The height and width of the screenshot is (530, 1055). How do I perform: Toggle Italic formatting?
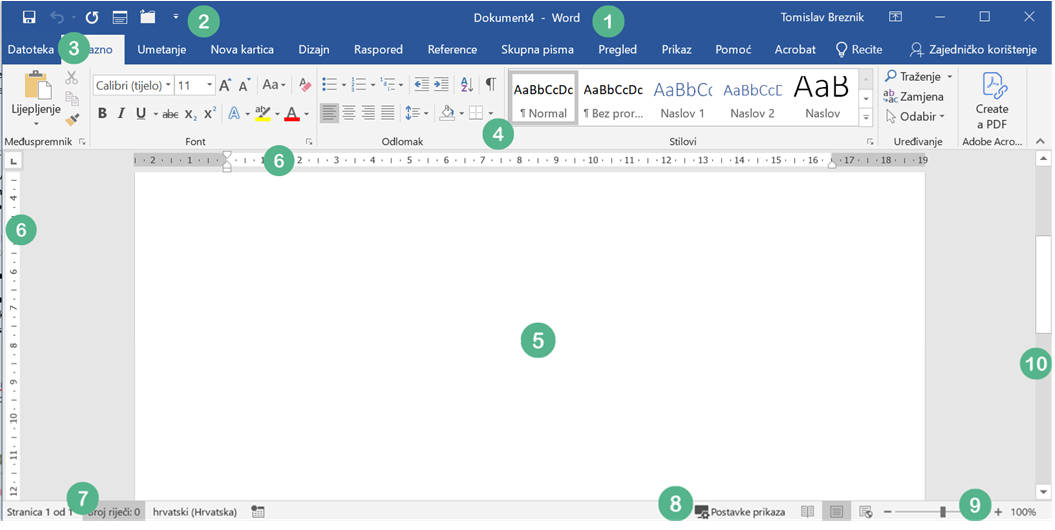tap(121, 113)
